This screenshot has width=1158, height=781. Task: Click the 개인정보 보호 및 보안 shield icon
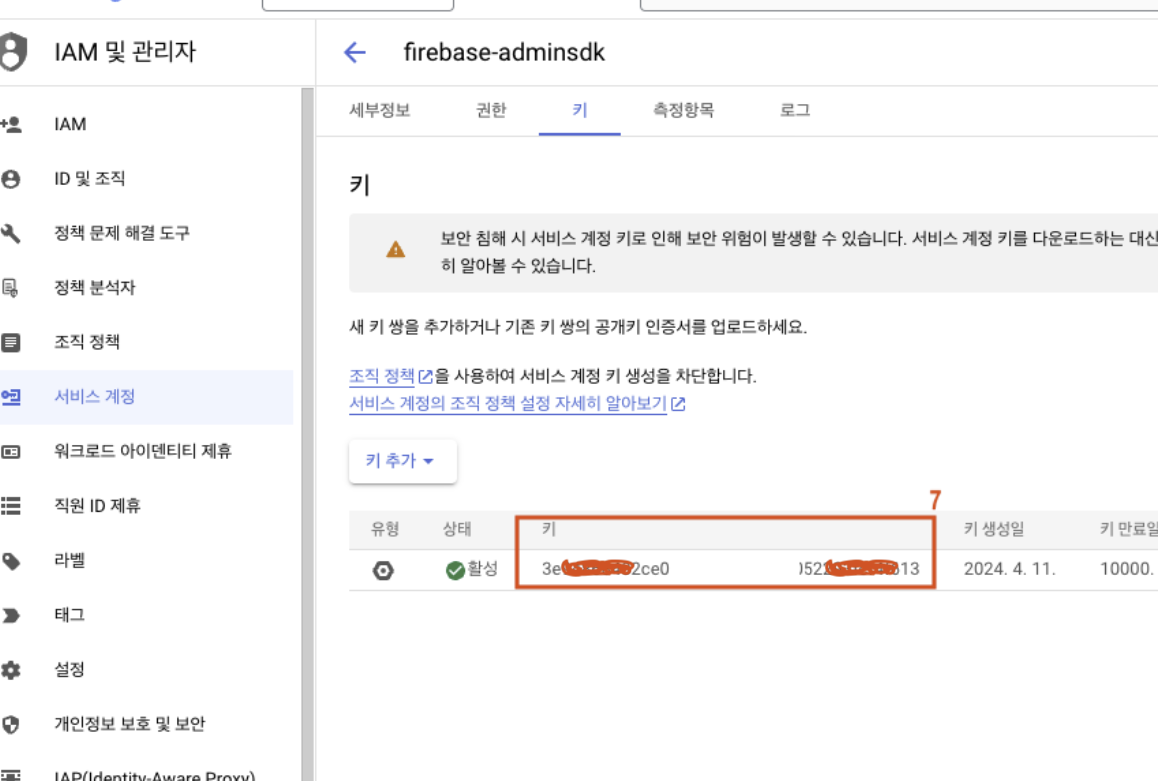click(10, 724)
